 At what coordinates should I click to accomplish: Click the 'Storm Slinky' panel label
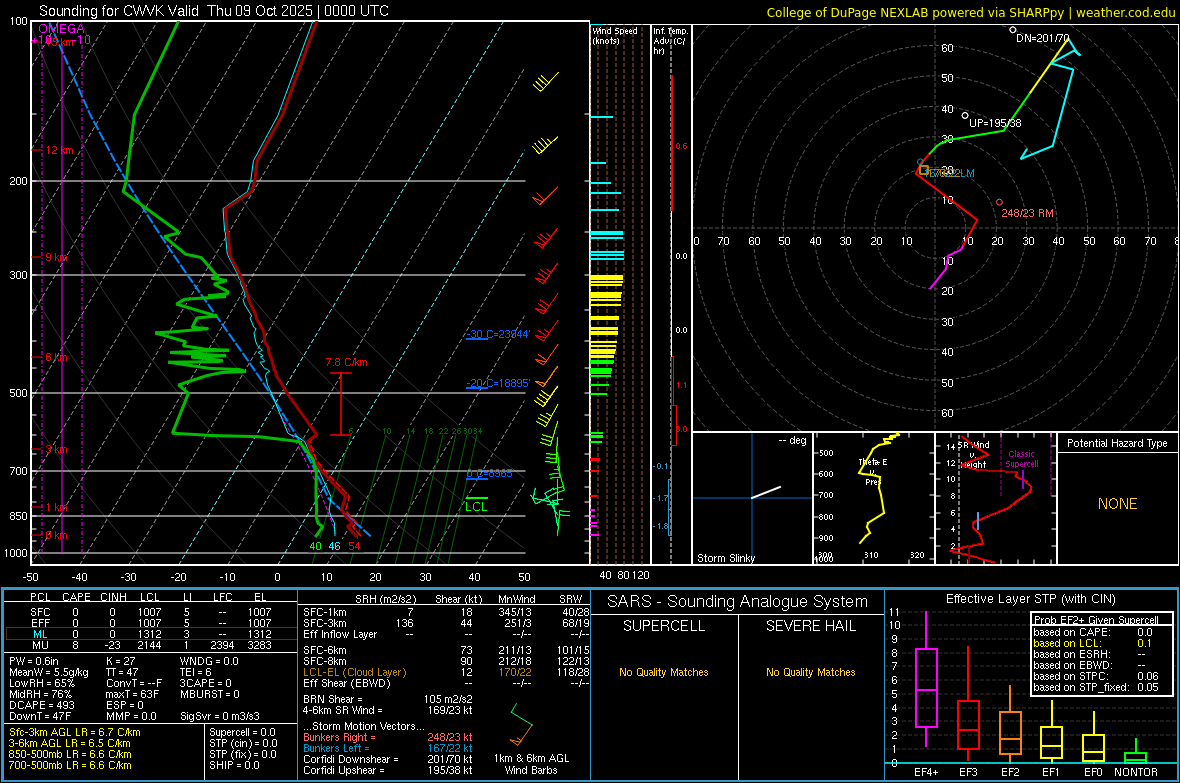(725, 558)
